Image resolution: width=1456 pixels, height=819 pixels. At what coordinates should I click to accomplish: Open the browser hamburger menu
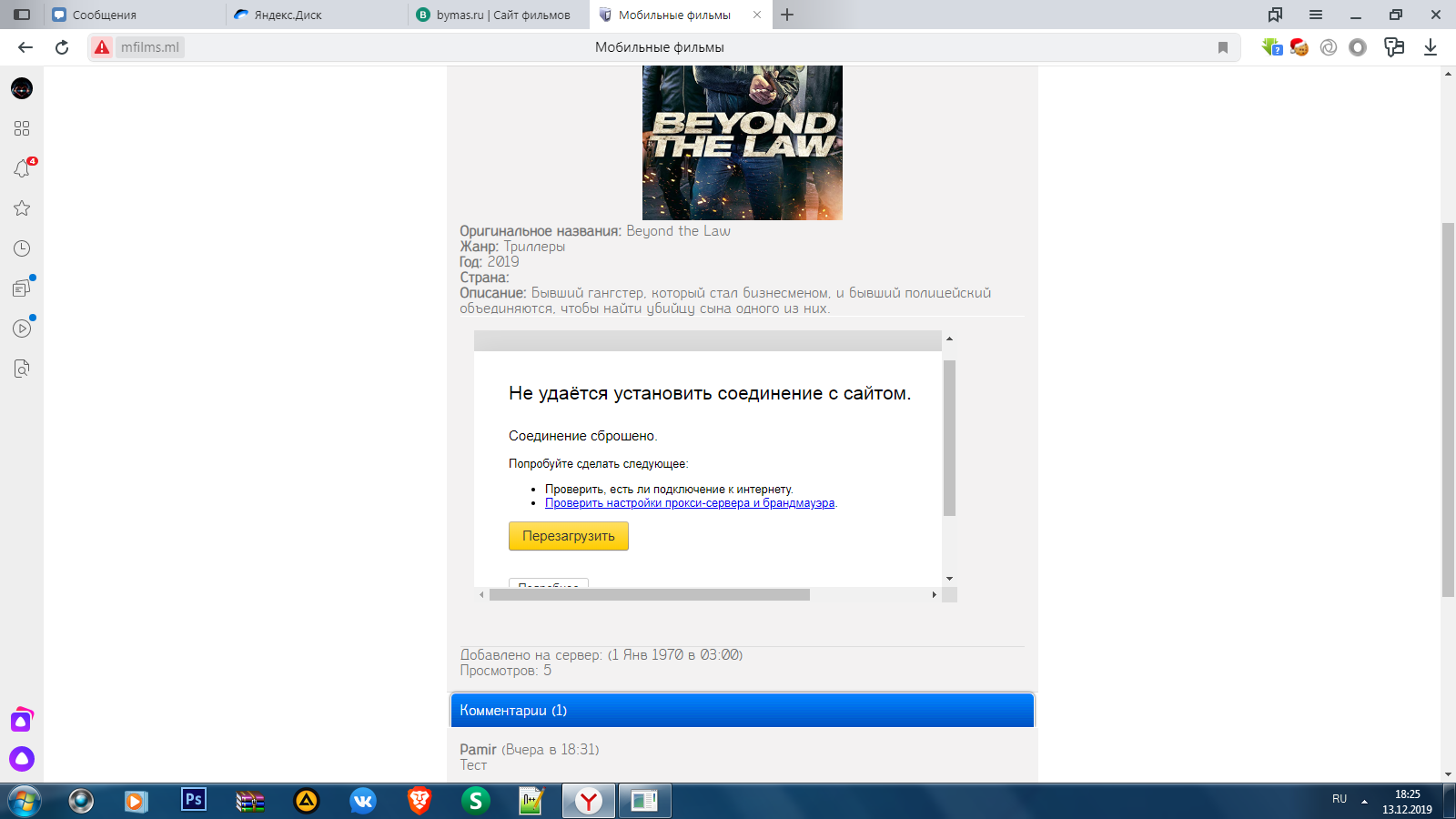click(1316, 15)
